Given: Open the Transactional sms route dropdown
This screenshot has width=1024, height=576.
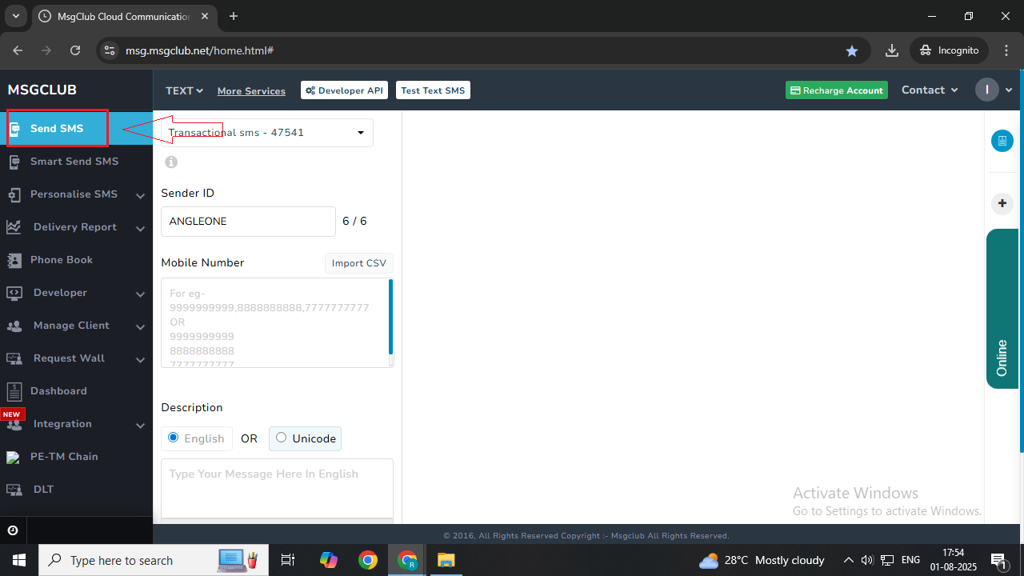Looking at the screenshot, I should pos(267,133).
